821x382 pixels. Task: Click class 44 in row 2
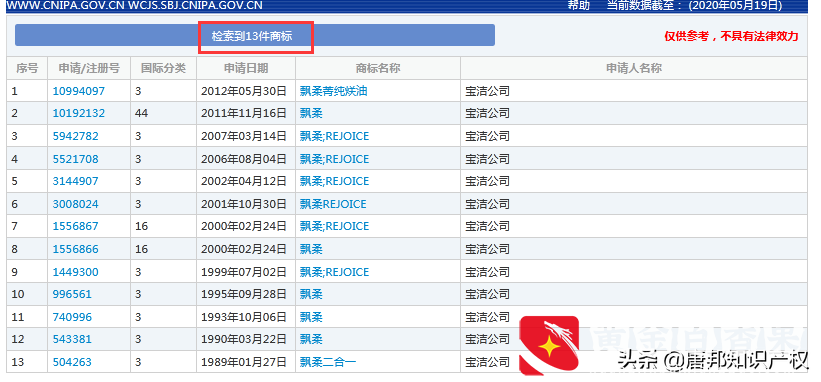[x=141, y=113]
